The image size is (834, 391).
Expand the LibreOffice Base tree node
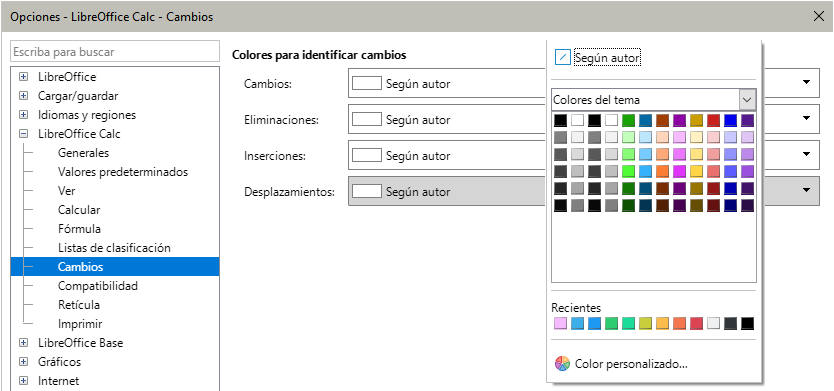[x=23, y=343]
